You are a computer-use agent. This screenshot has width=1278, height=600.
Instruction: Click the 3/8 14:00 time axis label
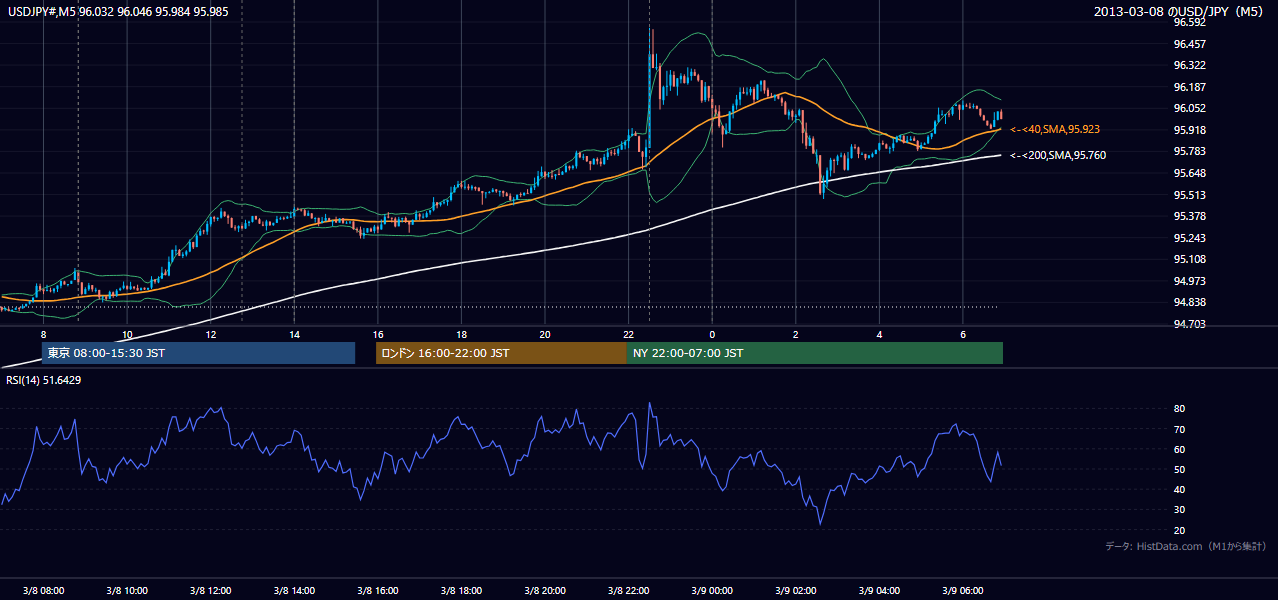(294, 590)
